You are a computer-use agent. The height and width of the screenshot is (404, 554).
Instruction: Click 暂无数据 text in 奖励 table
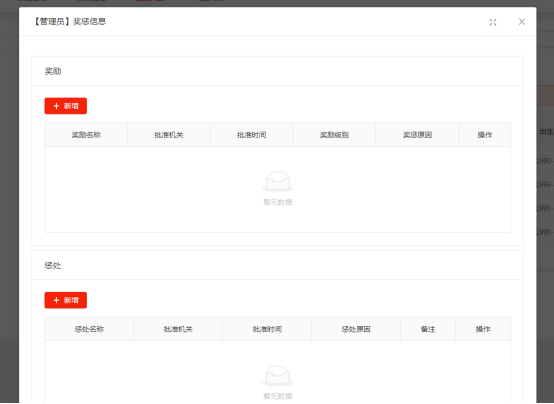point(278,202)
